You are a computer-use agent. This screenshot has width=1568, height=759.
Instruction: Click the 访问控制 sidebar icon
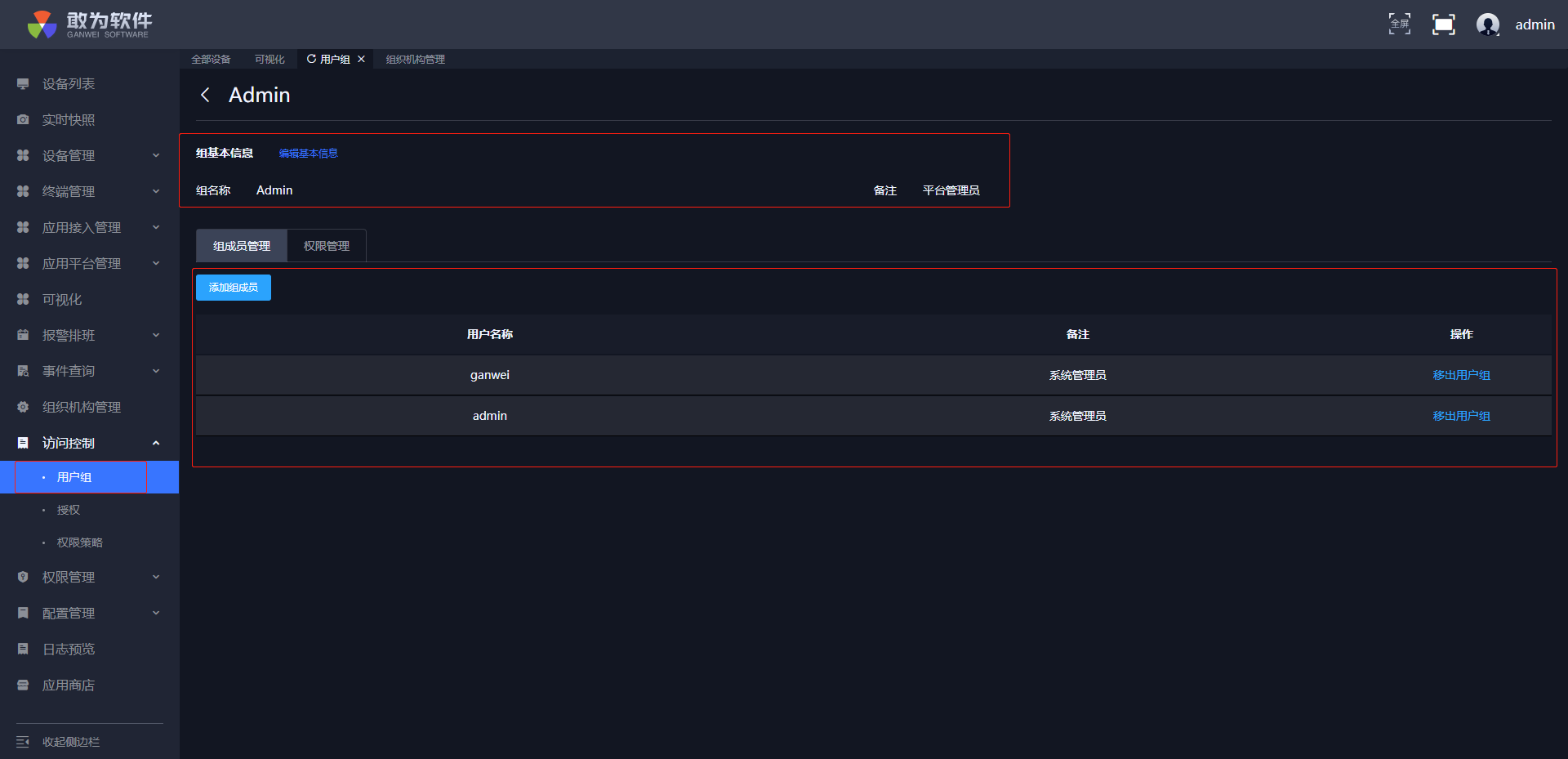(23, 444)
